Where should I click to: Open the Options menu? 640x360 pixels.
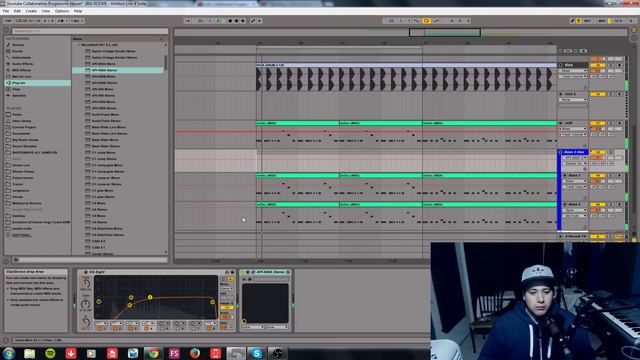(62, 11)
